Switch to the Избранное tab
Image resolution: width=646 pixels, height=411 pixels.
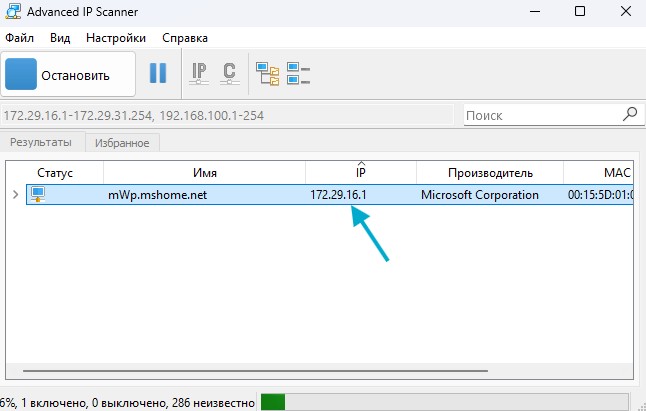[122, 143]
